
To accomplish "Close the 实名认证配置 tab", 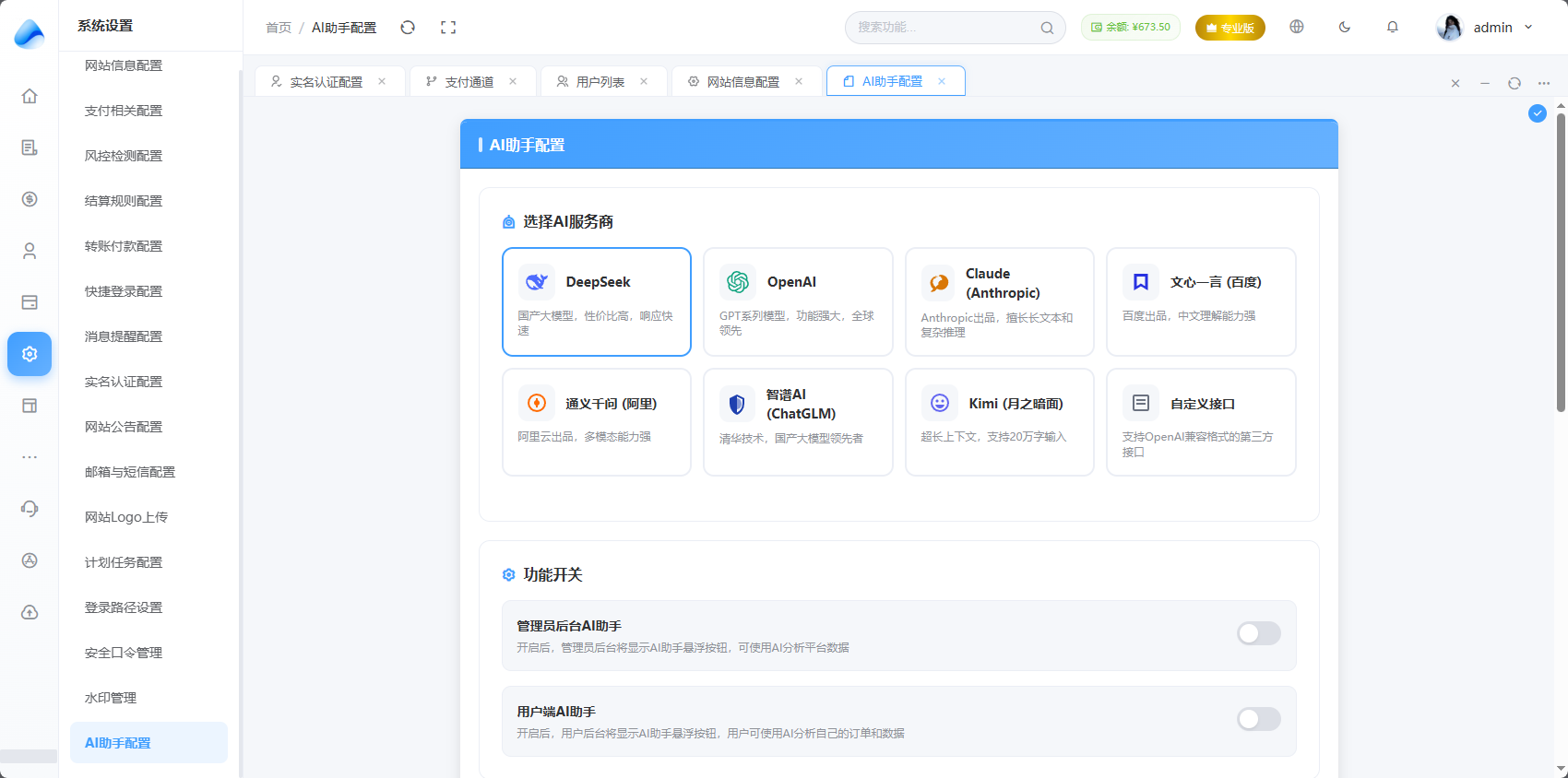I will point(382,81).
